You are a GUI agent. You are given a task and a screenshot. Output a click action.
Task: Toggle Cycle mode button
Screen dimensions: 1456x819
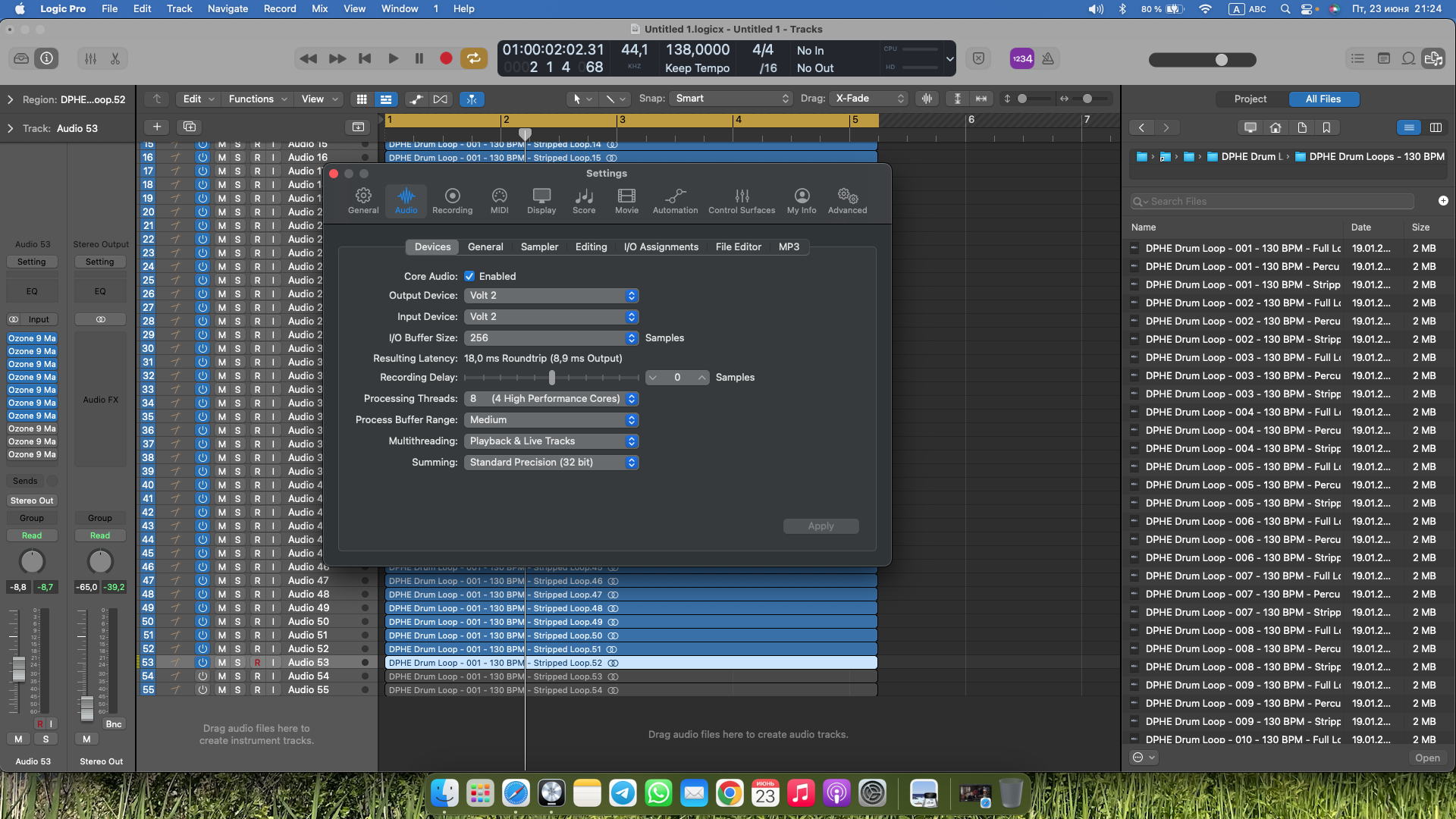[473, 58]
